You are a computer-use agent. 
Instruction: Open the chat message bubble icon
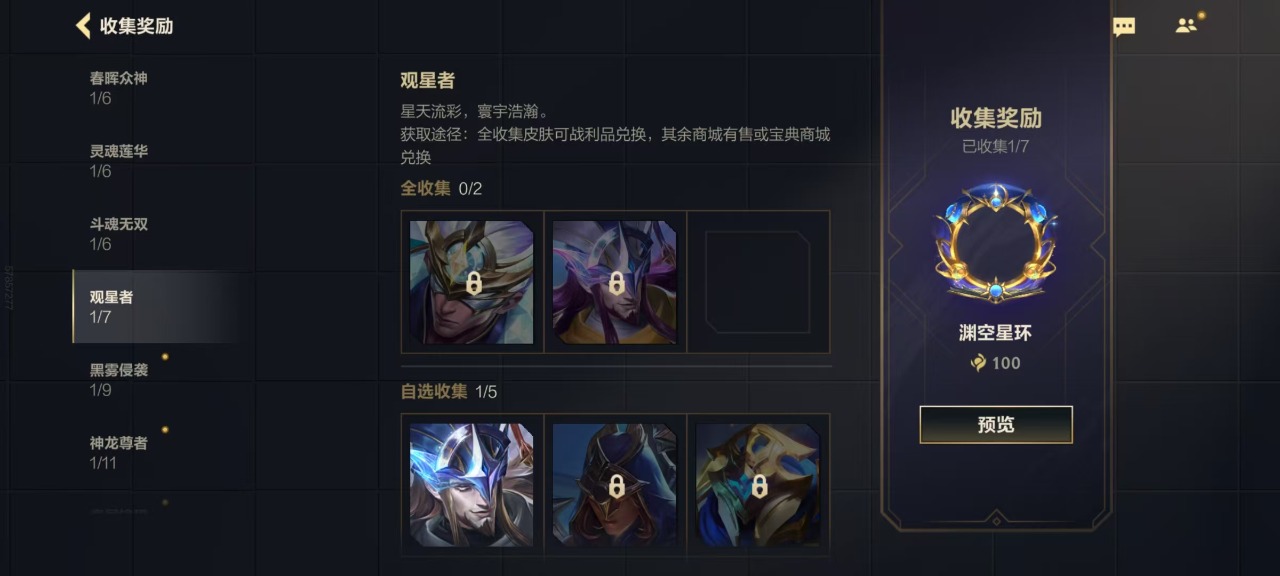(1124, 27)
